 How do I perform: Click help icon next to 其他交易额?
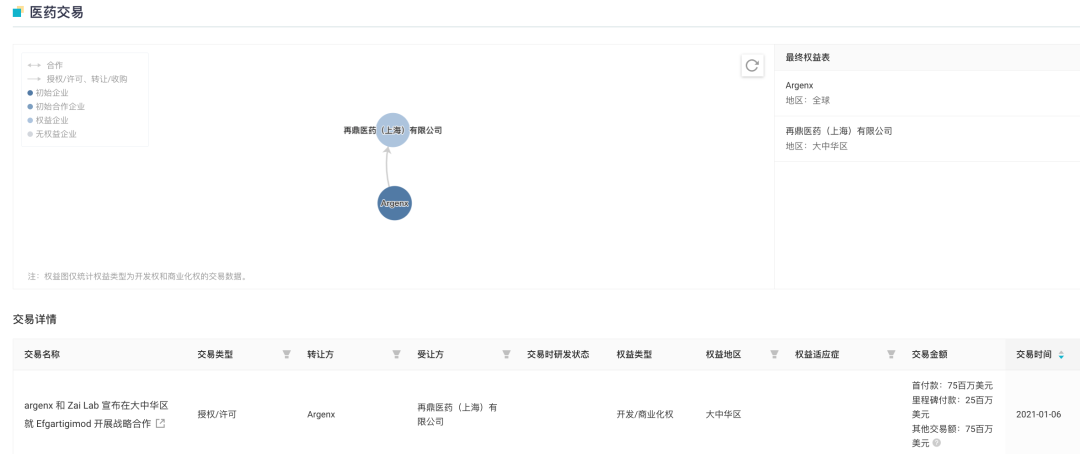pyautogui.click(x=937, y=442)
